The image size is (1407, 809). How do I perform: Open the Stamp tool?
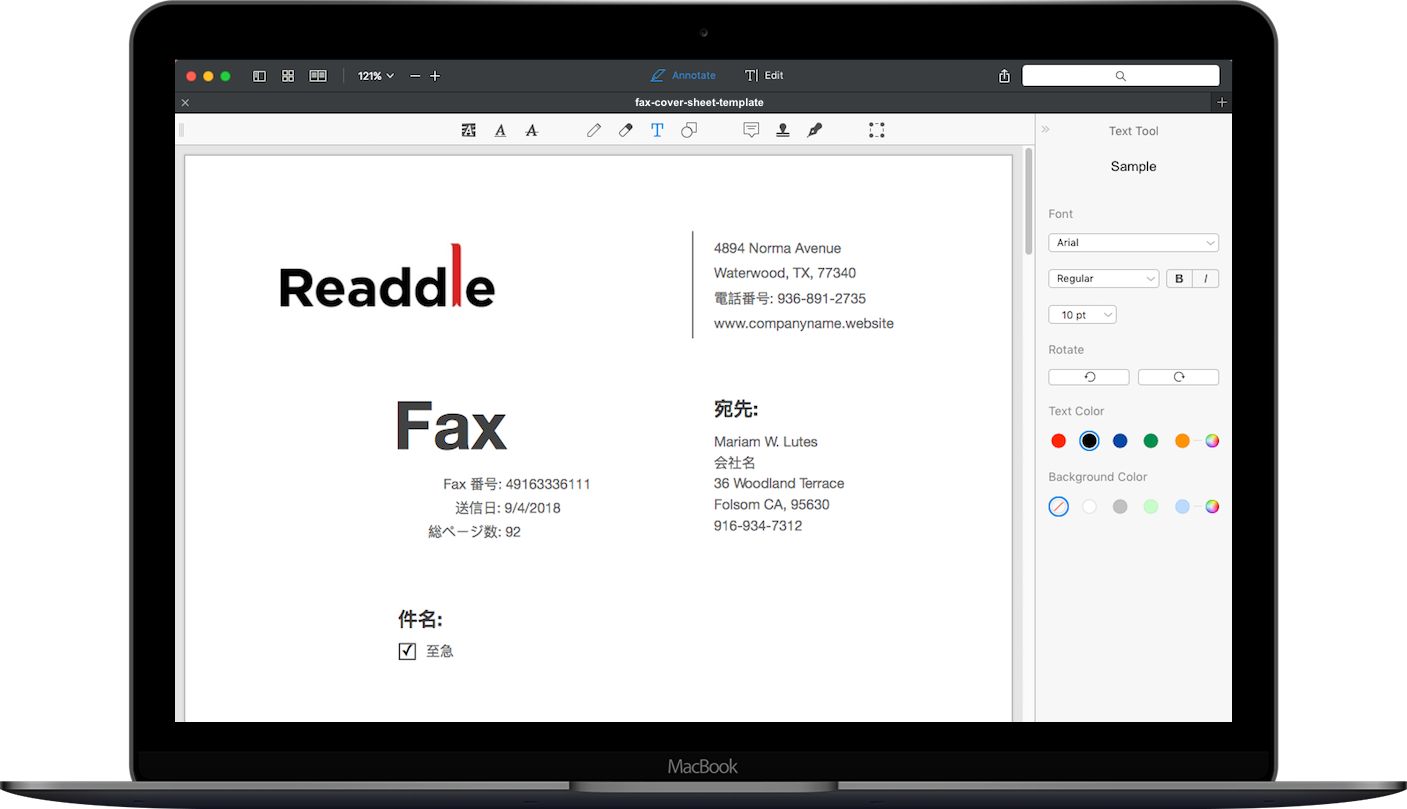pyautogui.click(x=783, y=130)
